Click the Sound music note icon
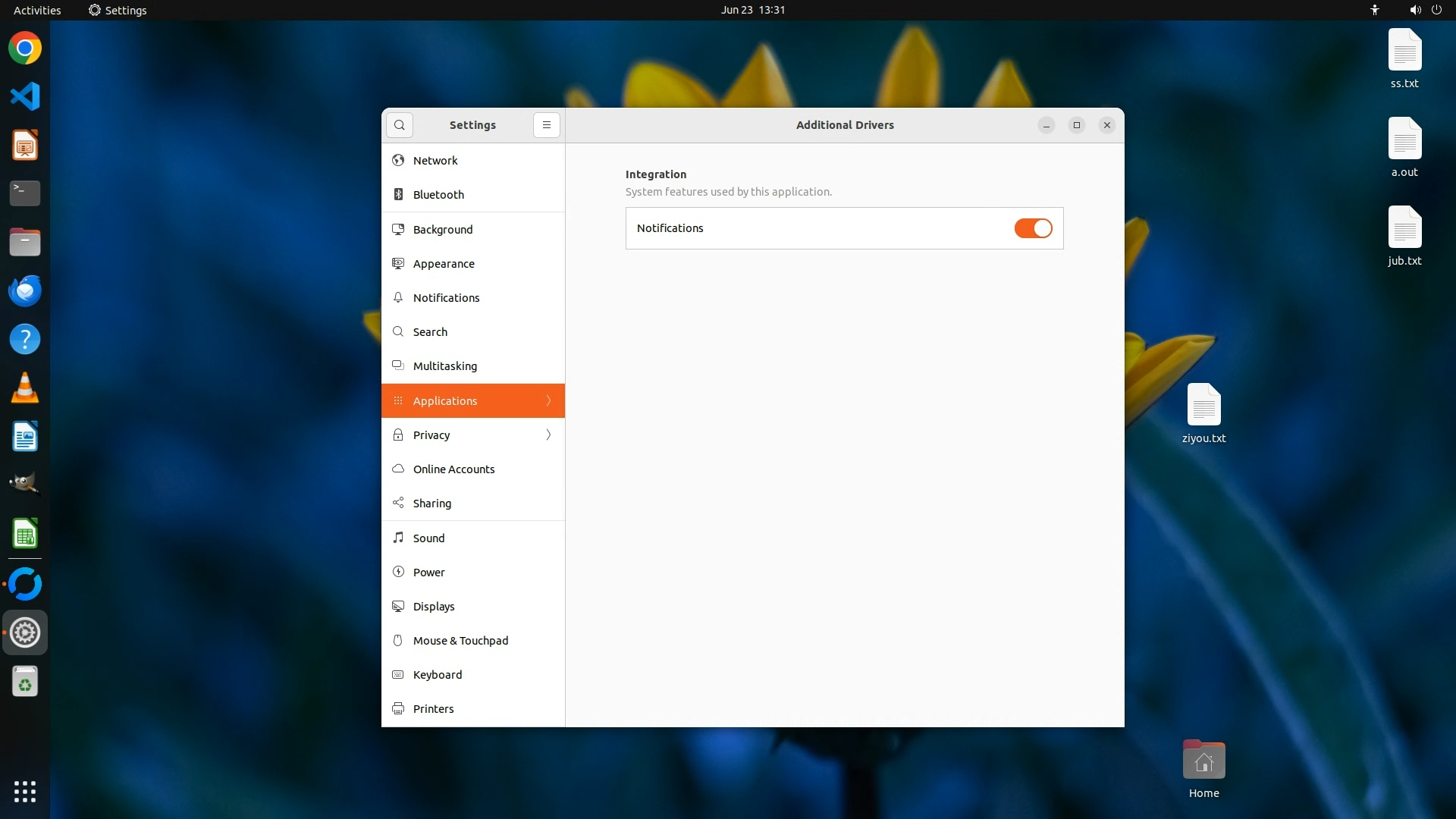Viewport: 1456px width, 819px height. (398, 538)
